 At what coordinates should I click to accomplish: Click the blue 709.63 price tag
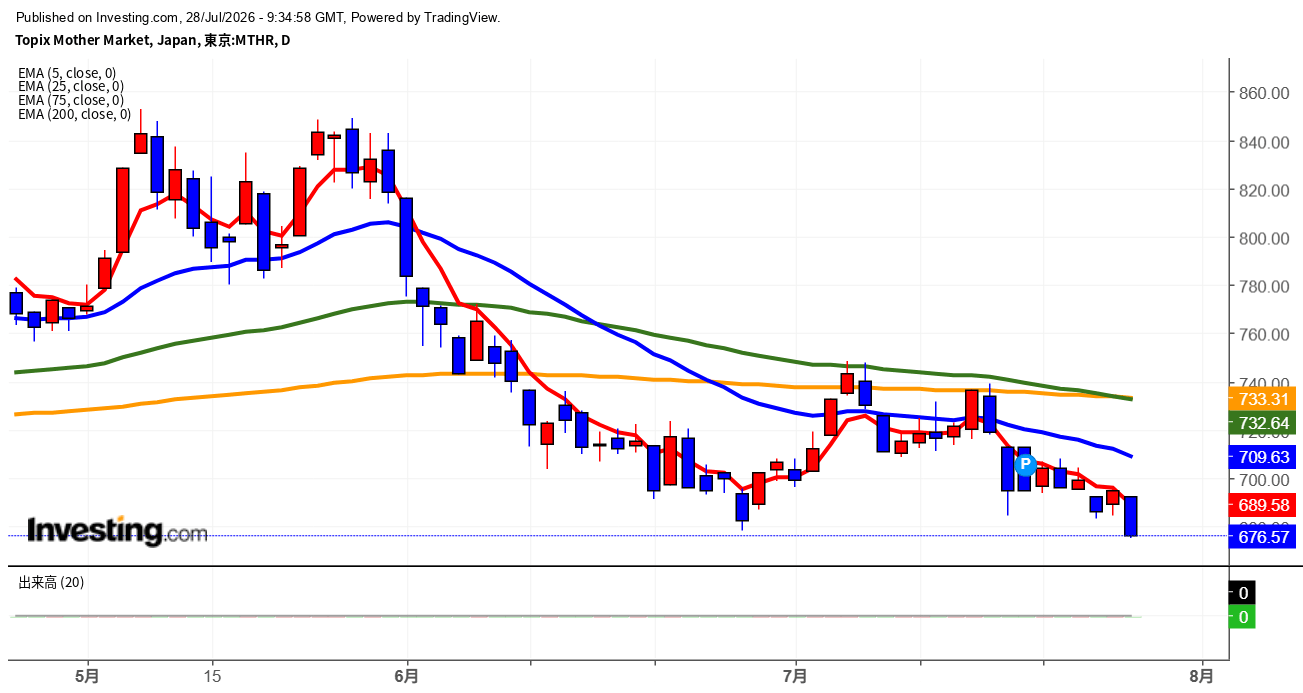coord(1264,457)
